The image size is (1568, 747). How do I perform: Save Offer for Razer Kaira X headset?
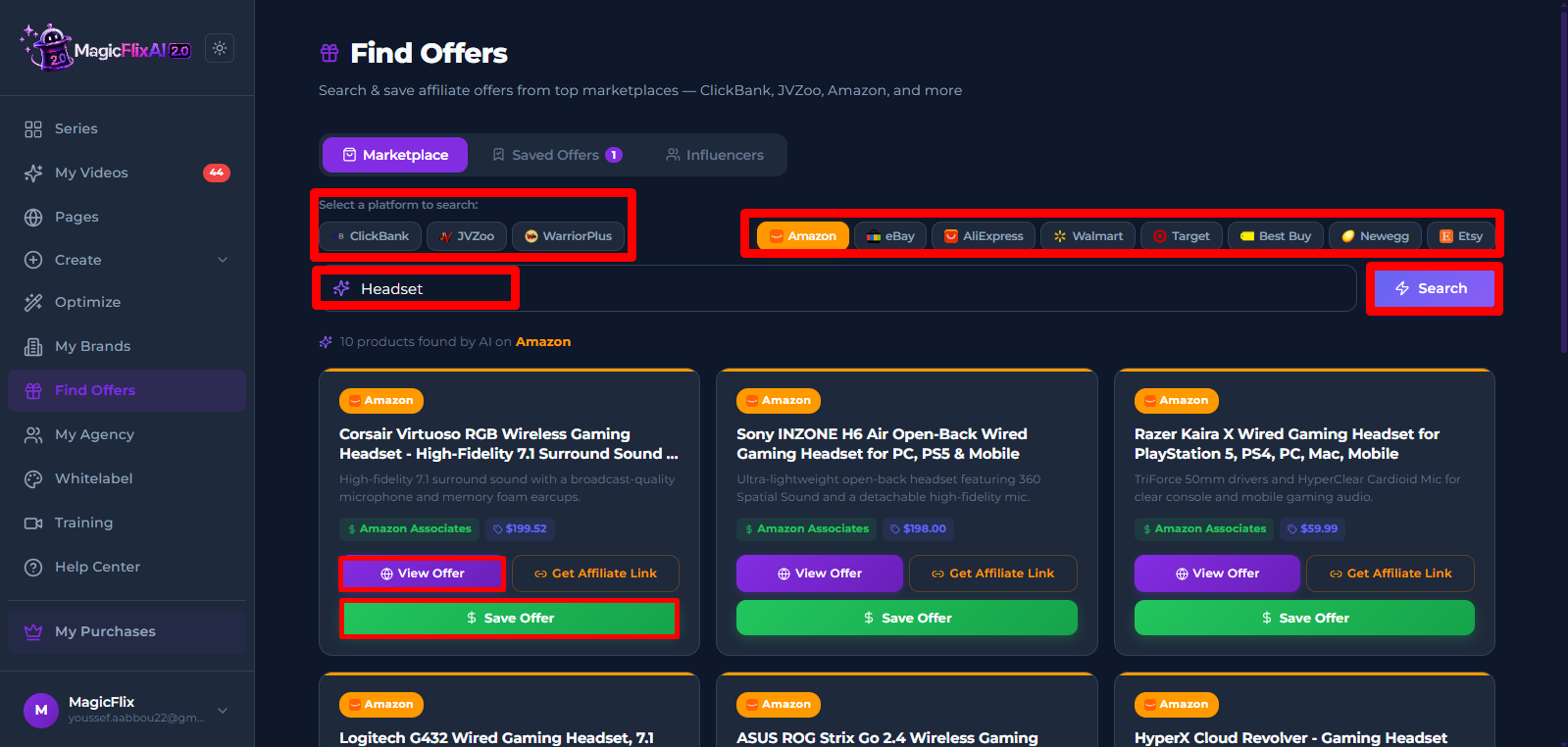pos(1304,618)
